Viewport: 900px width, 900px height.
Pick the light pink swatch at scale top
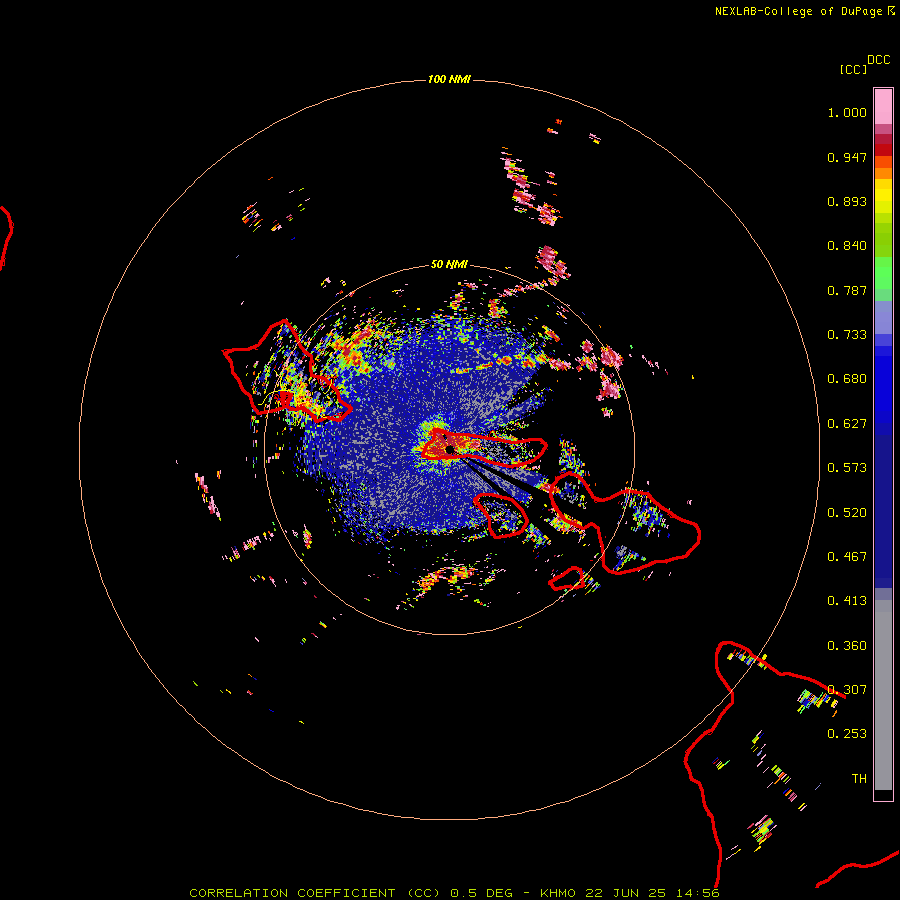(x=883, y=106)
